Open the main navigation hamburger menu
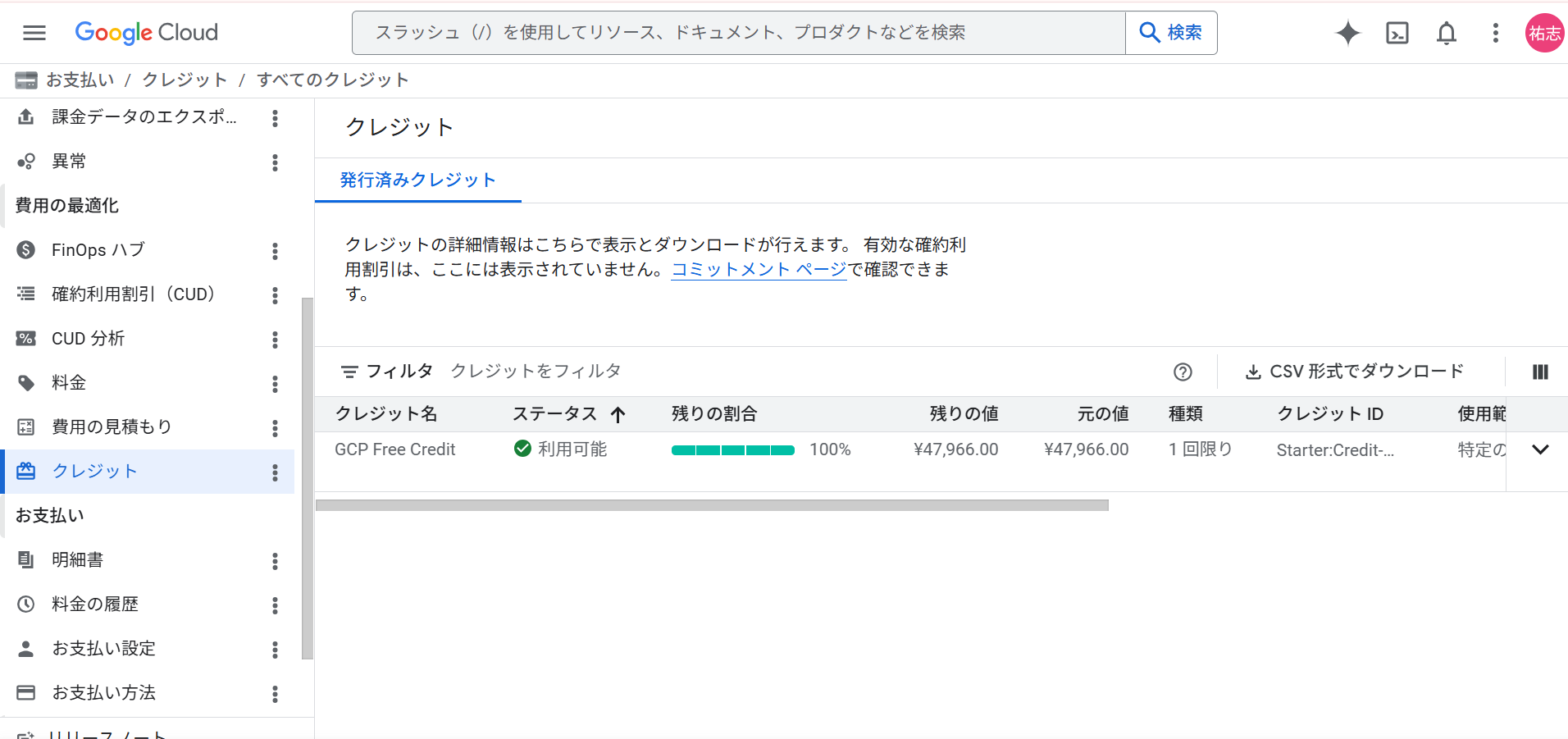Image resolution: width=1568 pixels, height=739 pixels. click(x=34, y=33)
